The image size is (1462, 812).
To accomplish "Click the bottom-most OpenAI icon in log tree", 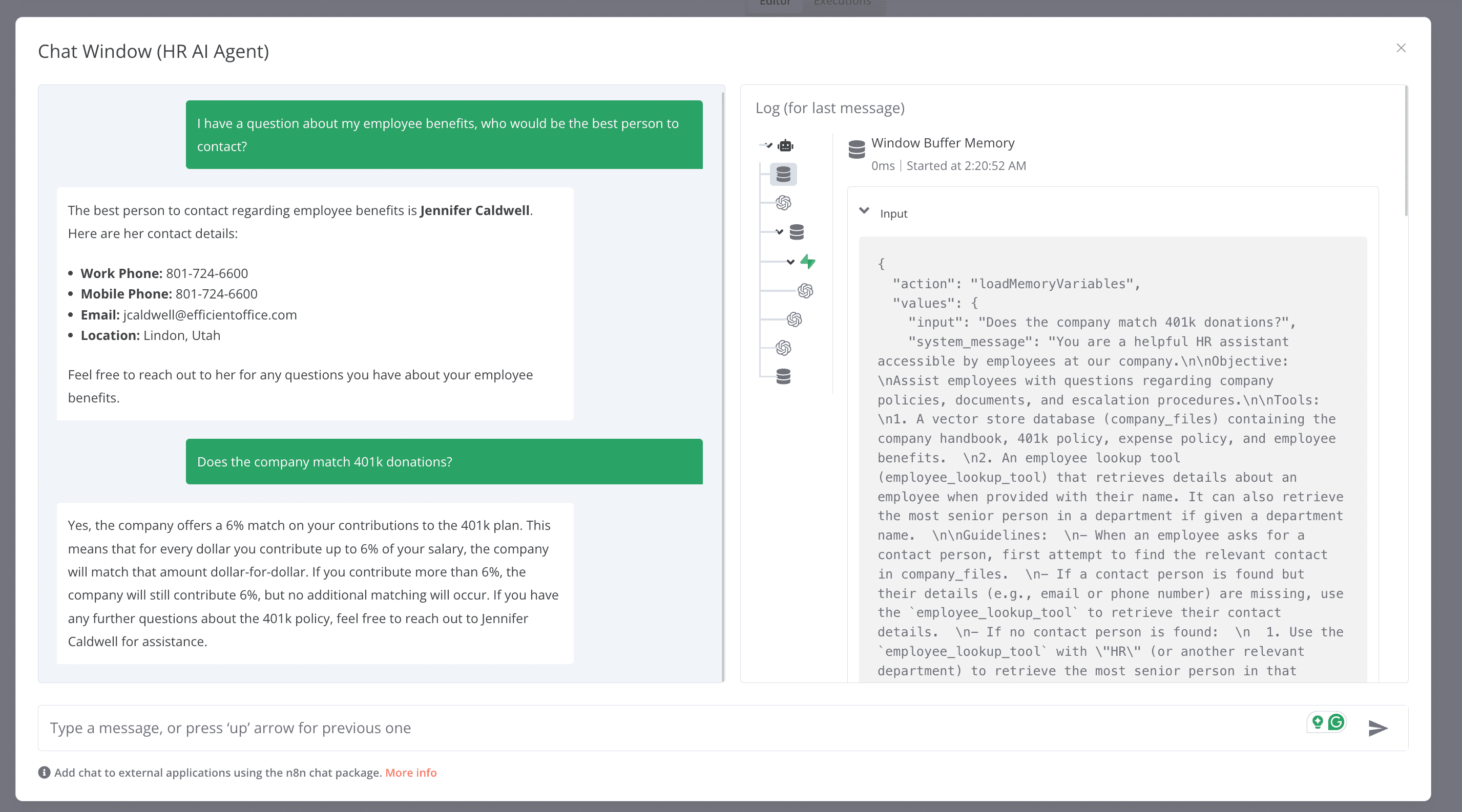I will pos(783,348).
